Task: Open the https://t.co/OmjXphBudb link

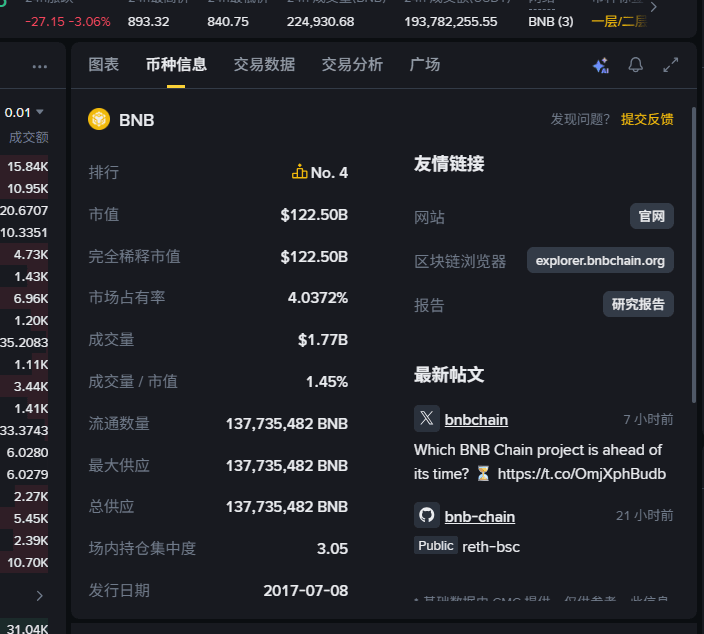Action: [581, 474]
